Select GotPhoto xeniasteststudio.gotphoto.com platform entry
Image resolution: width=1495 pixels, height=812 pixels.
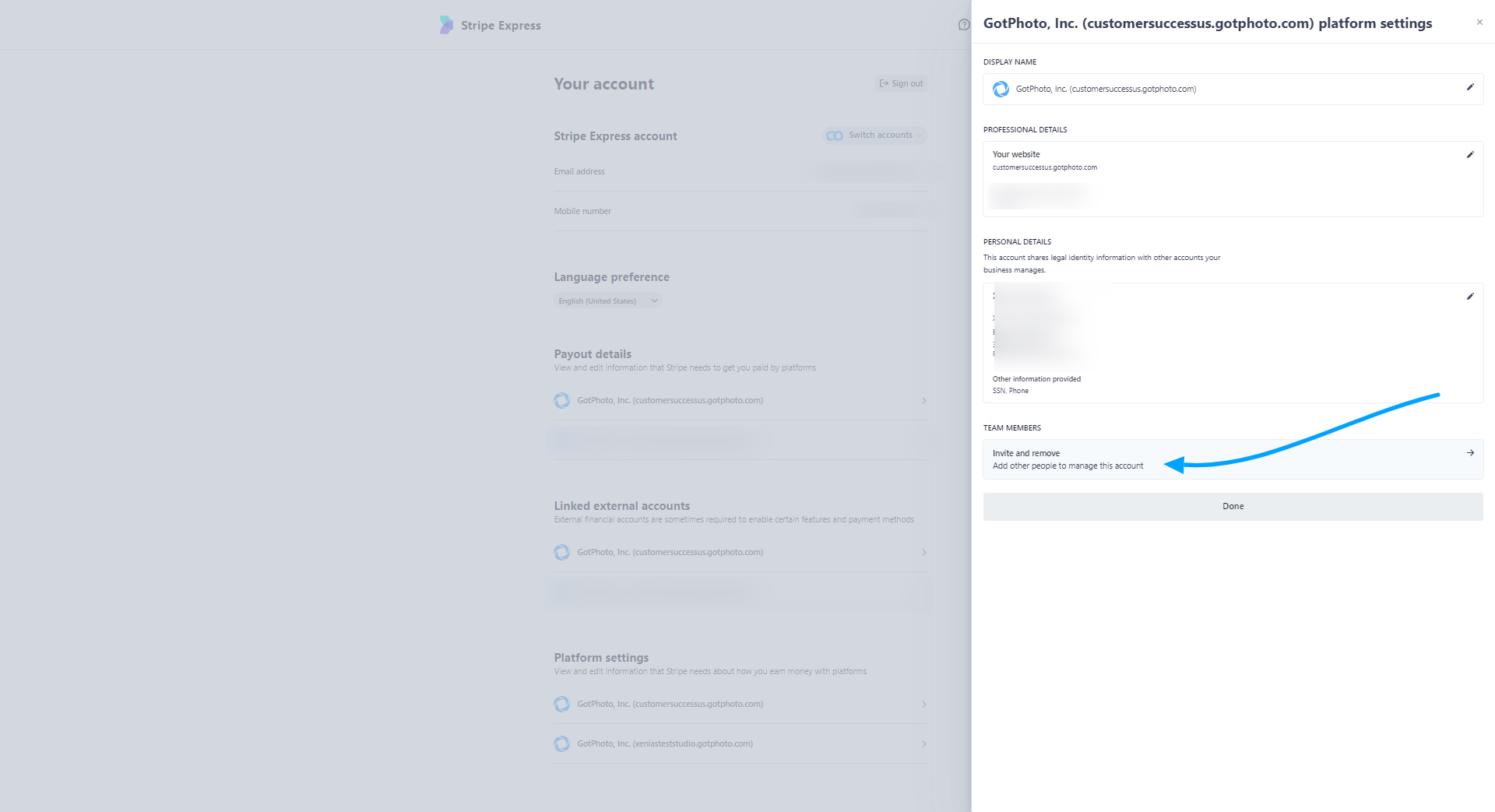(741, 744)
